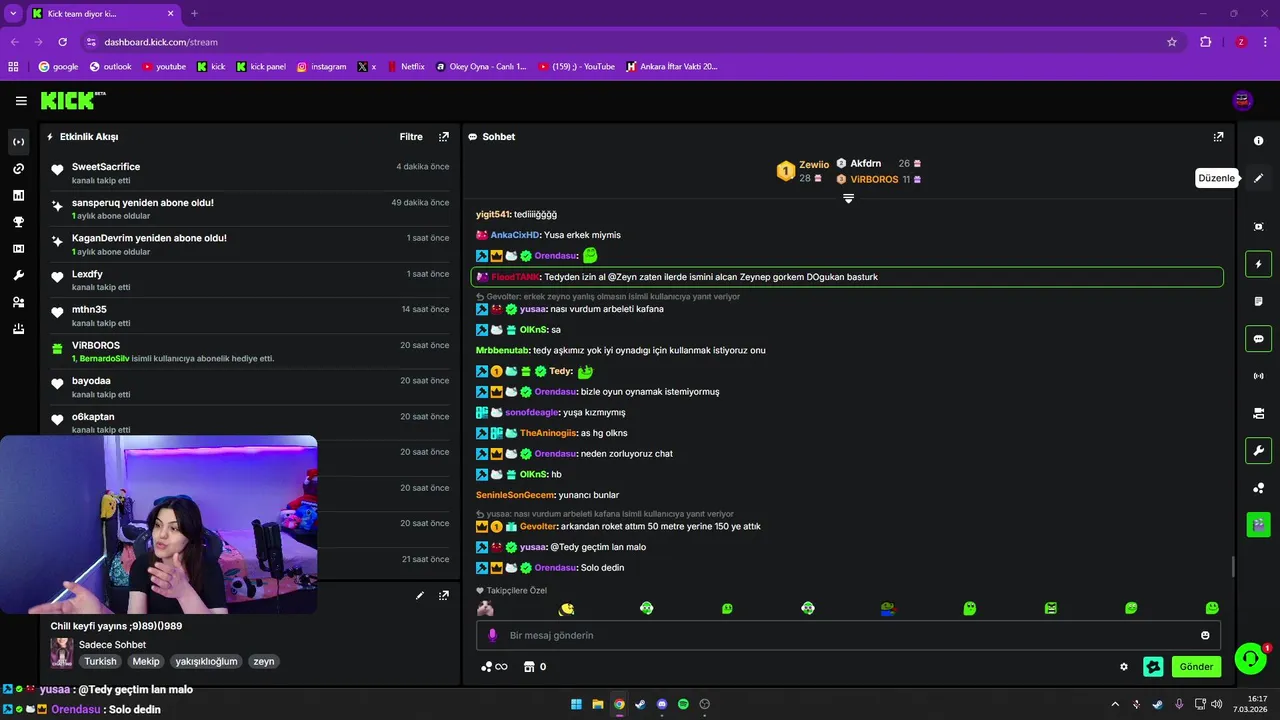Open Spotify from the Windows taskbar
Screen dimensions: 1280x720
point(683,704)
